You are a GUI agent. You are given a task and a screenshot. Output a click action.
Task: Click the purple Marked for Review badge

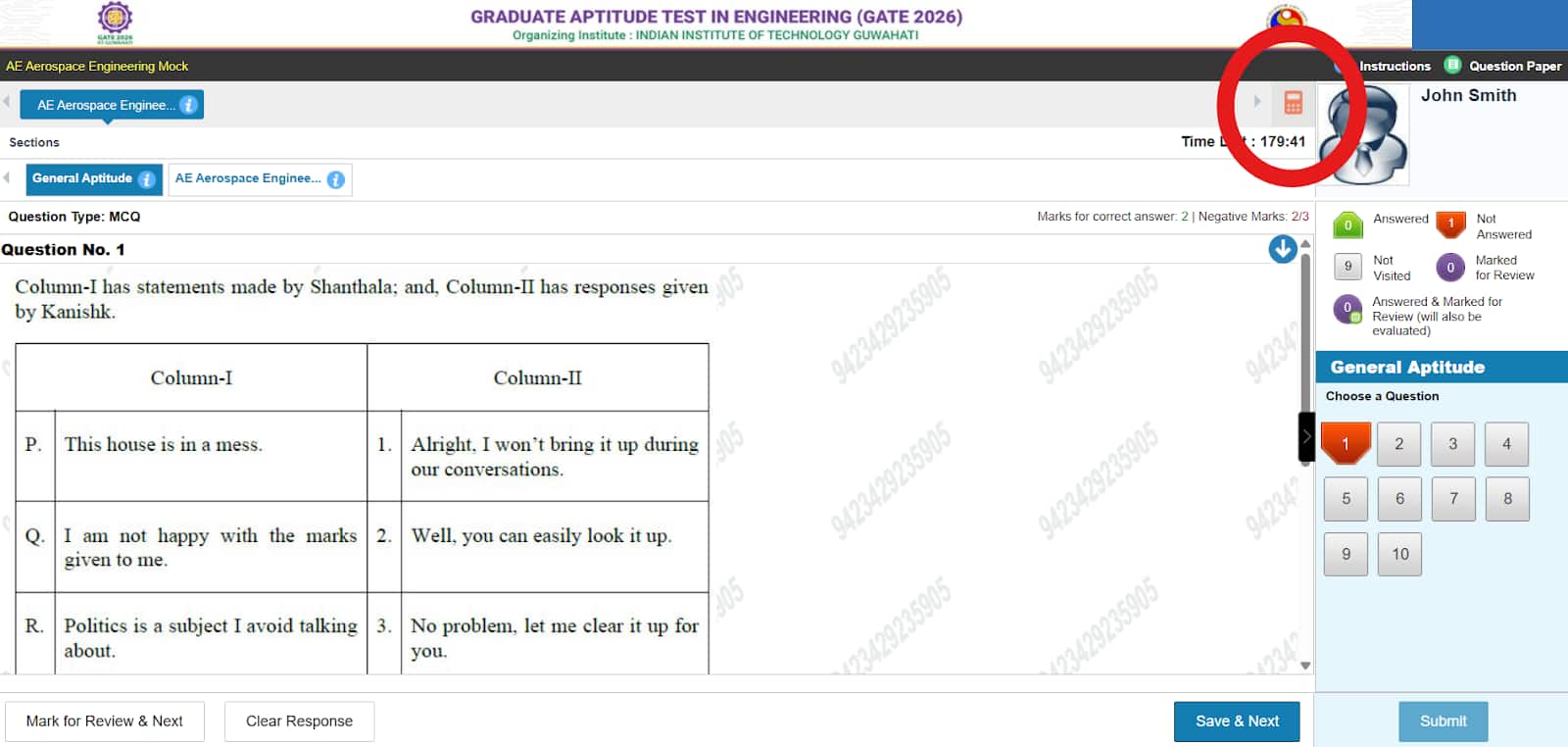pyautogui.click(x=1451, y=267)
